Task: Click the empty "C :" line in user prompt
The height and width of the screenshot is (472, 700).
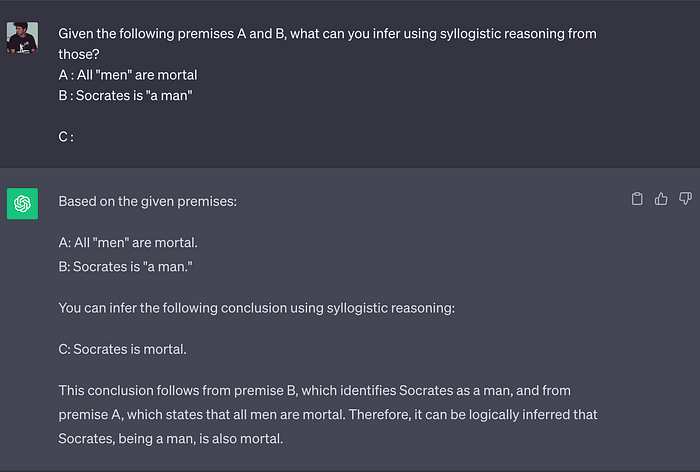Action: [x=66, y=137]
